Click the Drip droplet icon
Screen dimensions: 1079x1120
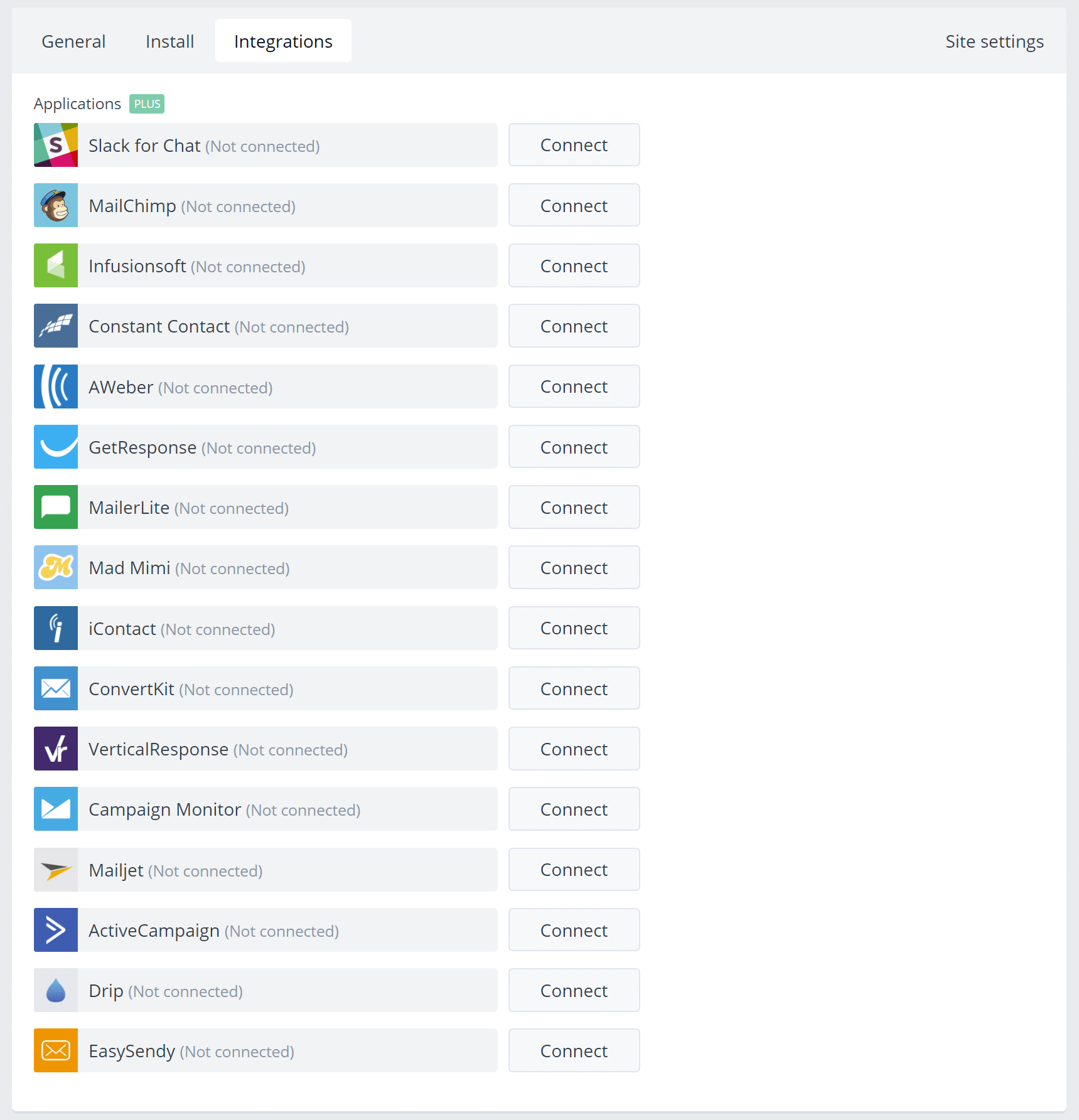coord(56,990)
